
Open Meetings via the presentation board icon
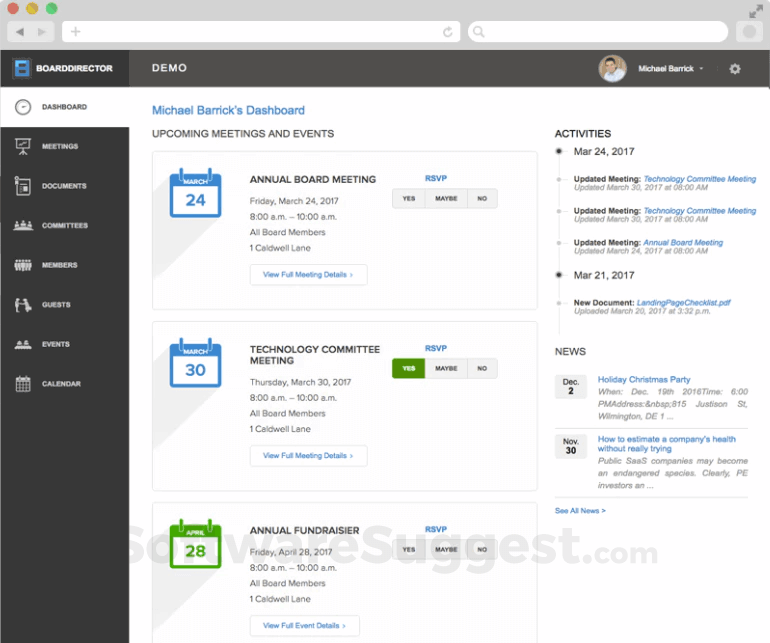click(x=22, y=146)
